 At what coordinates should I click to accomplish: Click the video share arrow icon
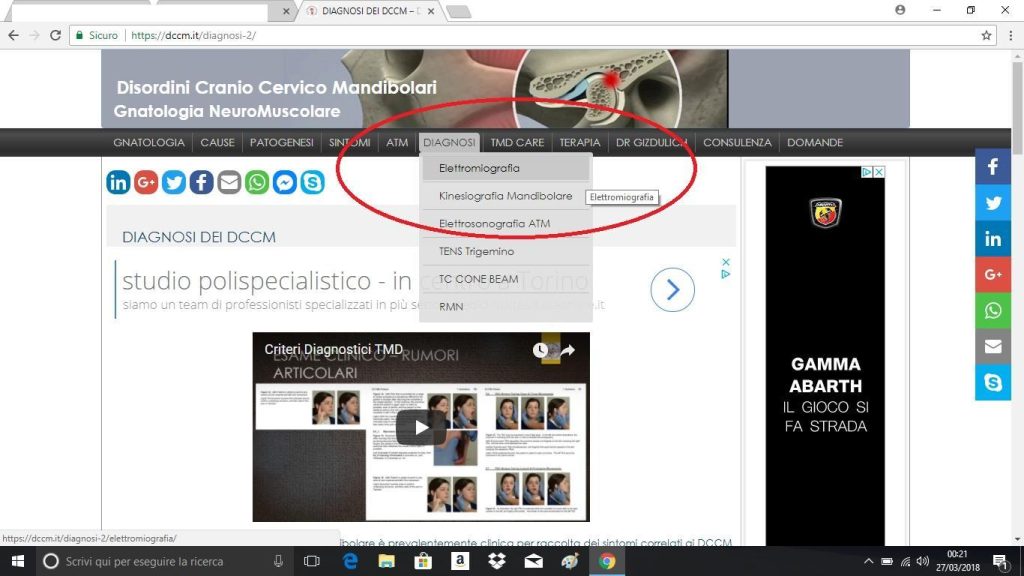(x=567, y=350)
